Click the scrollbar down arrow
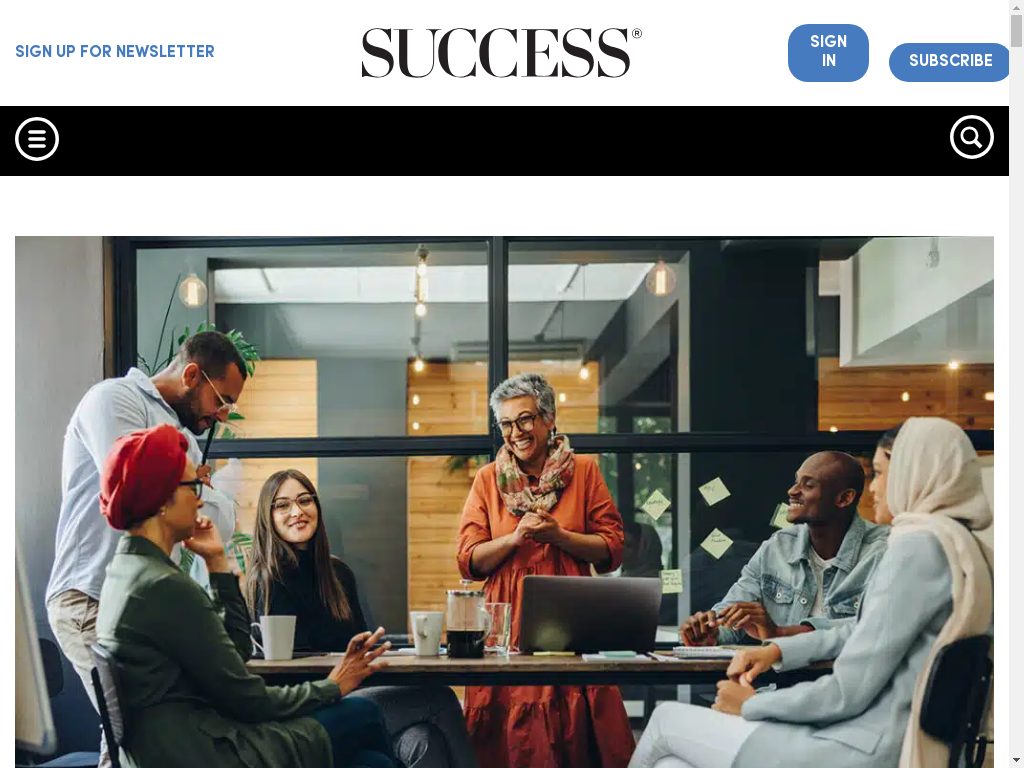1024x768 pixels. [x=1016, y=761]
